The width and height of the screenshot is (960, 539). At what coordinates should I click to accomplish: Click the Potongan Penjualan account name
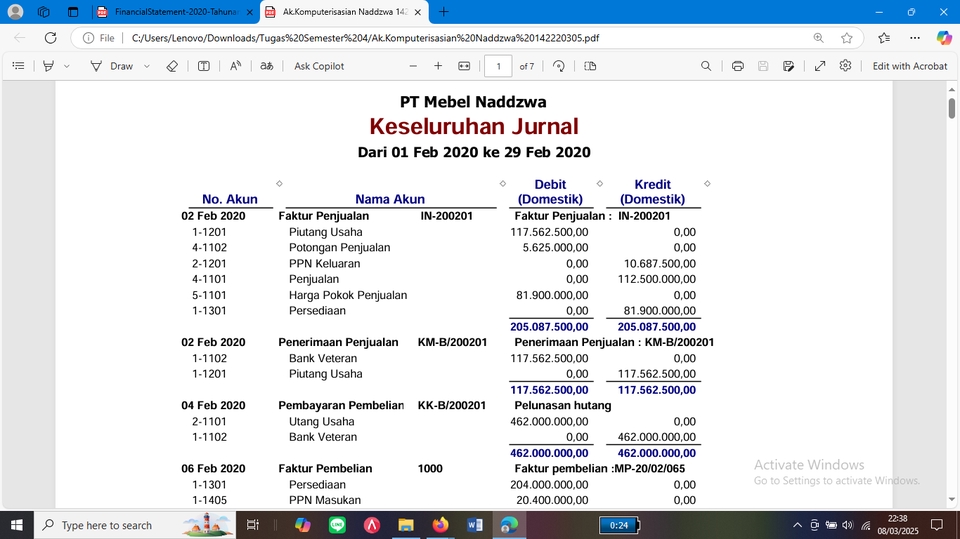pyautogui.click(x=339, y=247)
